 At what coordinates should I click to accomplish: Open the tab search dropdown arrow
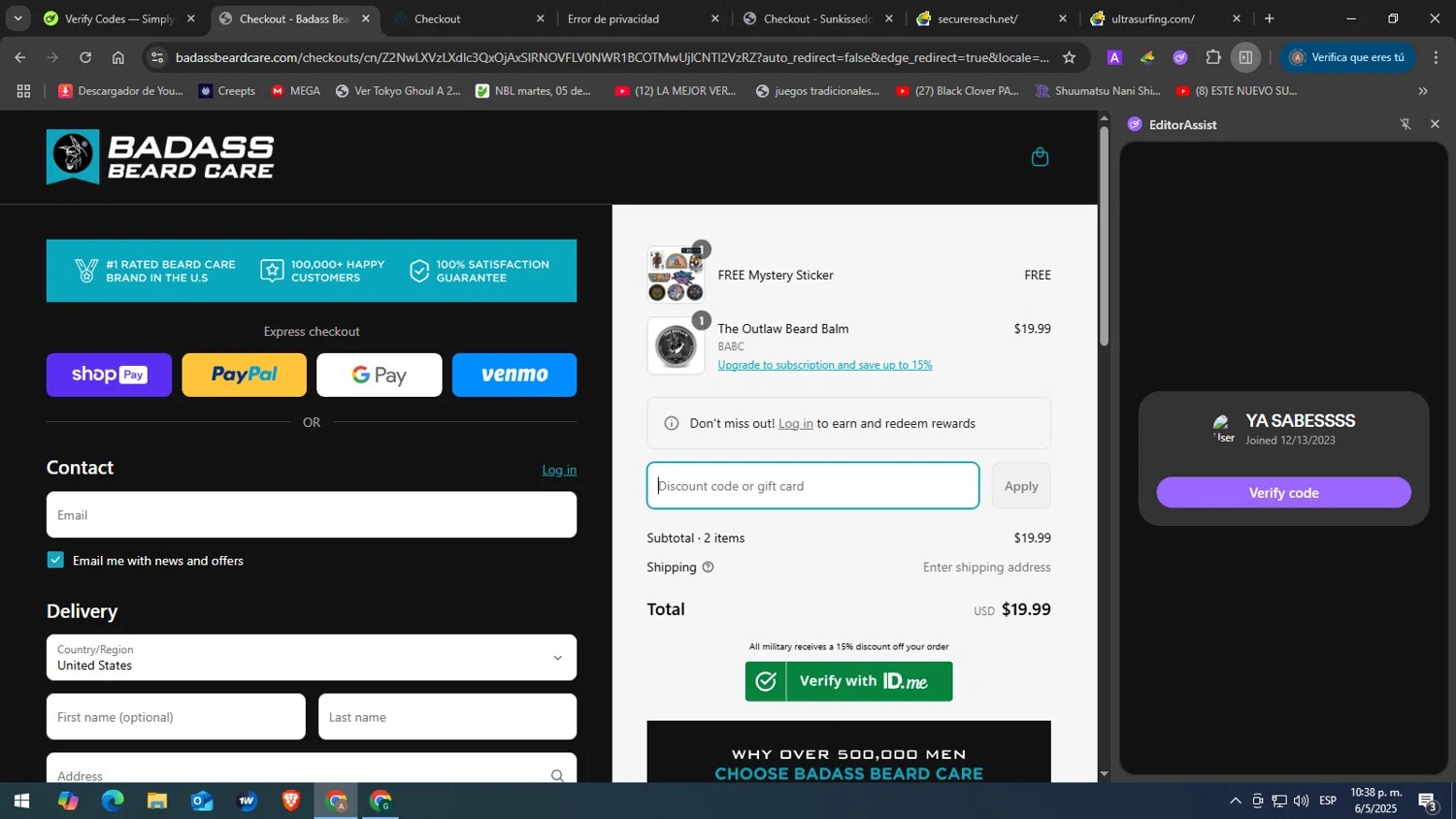point(17,18)
